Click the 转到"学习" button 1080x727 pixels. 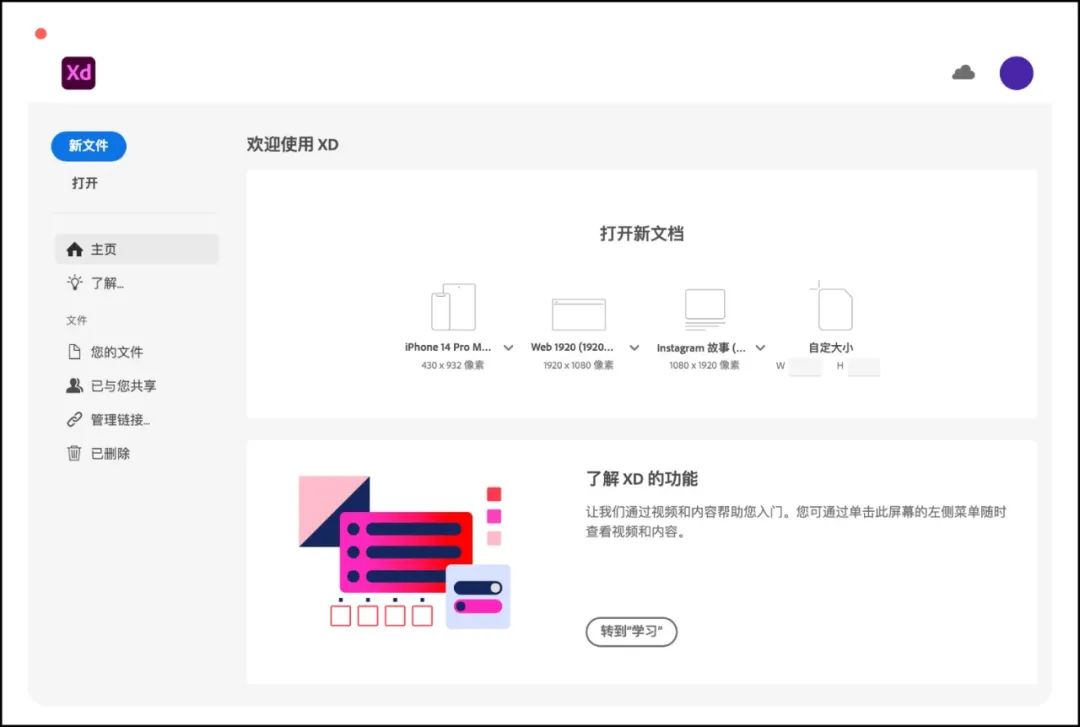coord(631,632)
